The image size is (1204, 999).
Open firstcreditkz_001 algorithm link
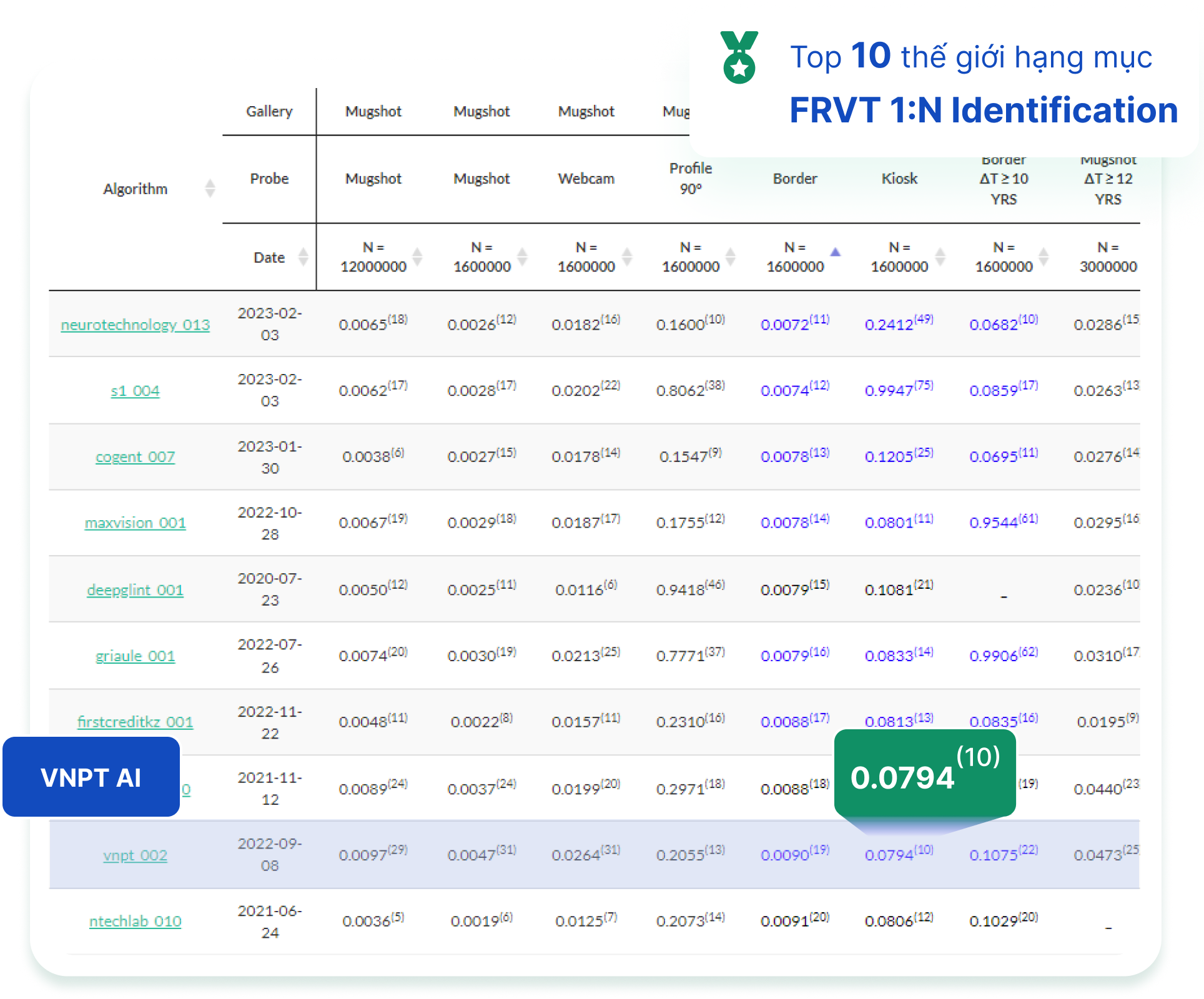pyautogui.click(x=135, y=722)
